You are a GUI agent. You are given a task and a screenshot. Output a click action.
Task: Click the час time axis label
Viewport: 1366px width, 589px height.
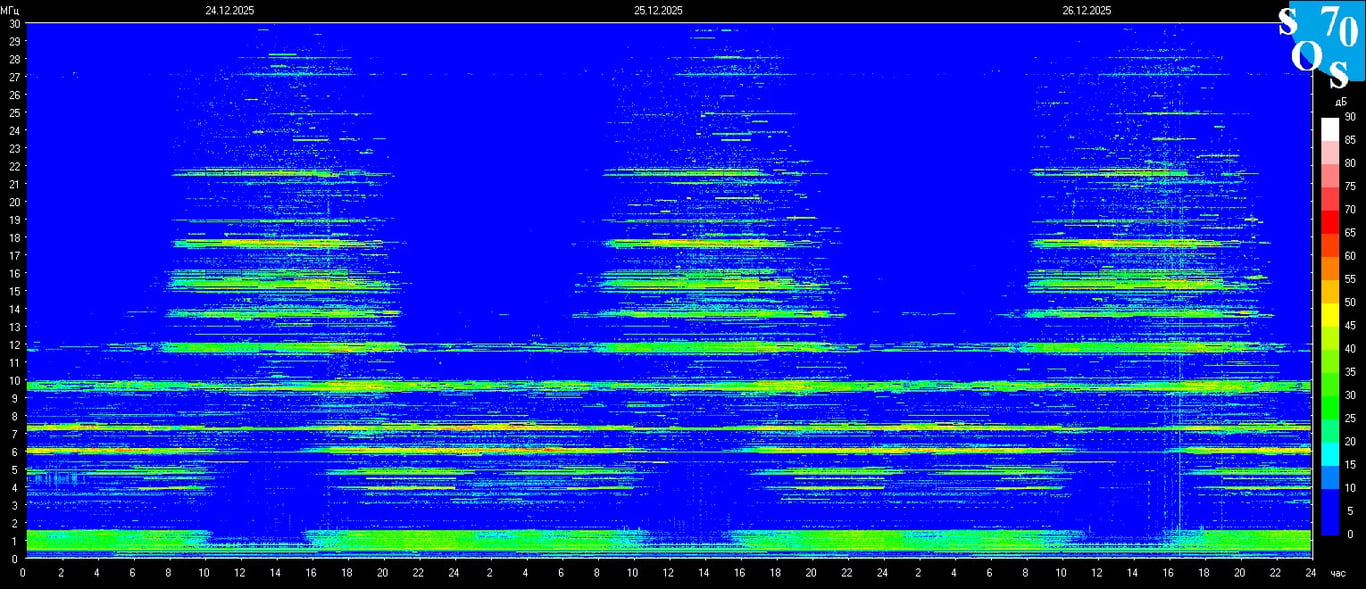[1337, 573]
